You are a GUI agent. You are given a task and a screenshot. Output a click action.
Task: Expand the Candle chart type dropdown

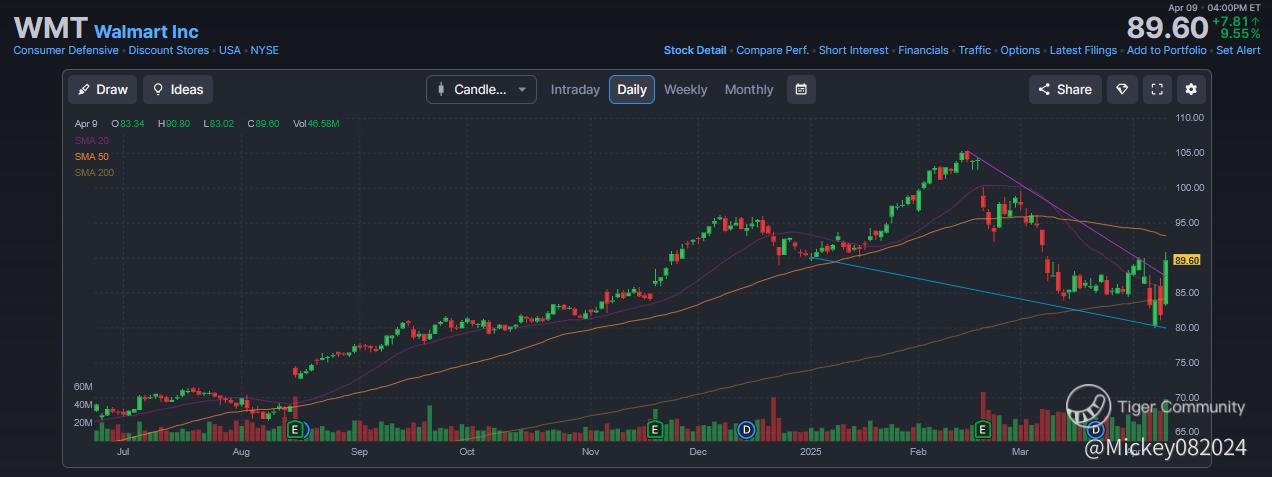coord(481,89)
